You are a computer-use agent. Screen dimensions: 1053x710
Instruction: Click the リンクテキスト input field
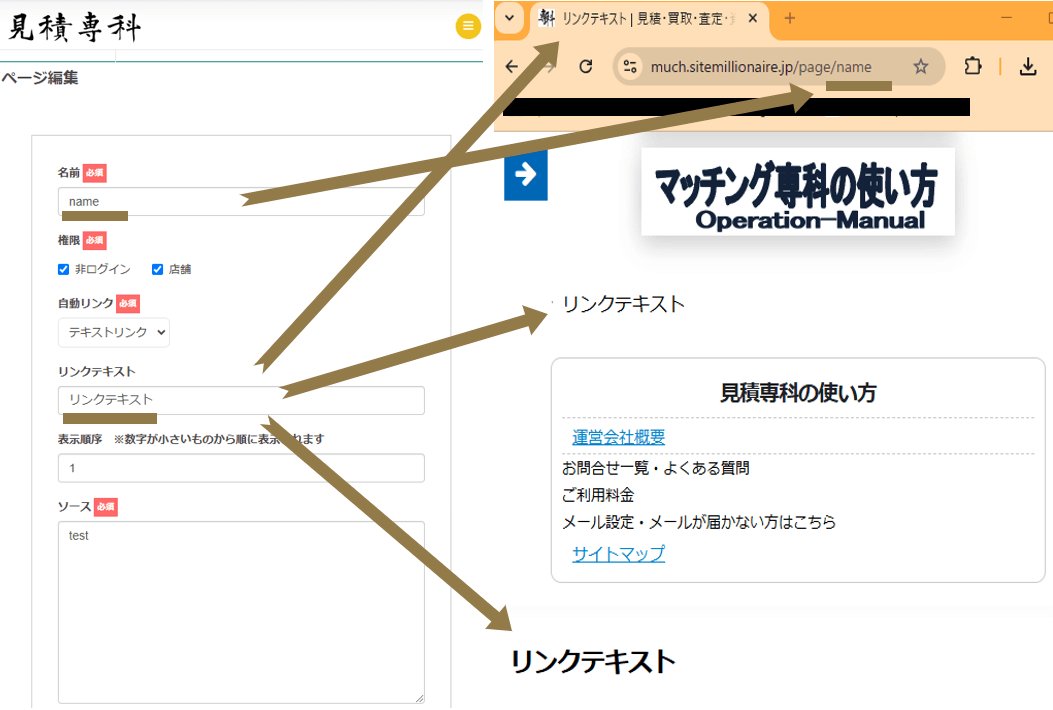click(241, 400)
